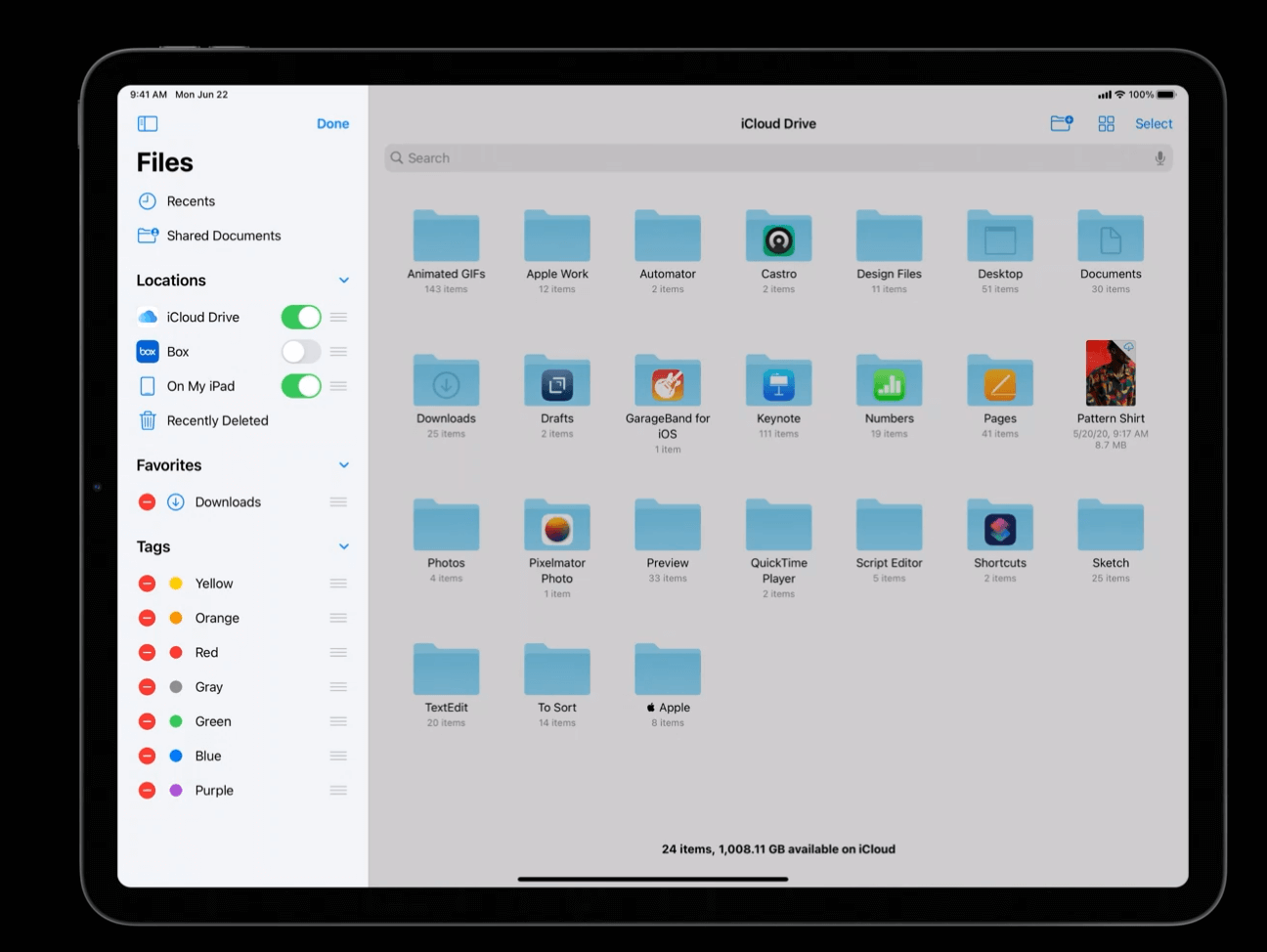This screenshot has height=952, width=1267.
Task: Grab the reorder handle for Box
Action: [338, 352]
